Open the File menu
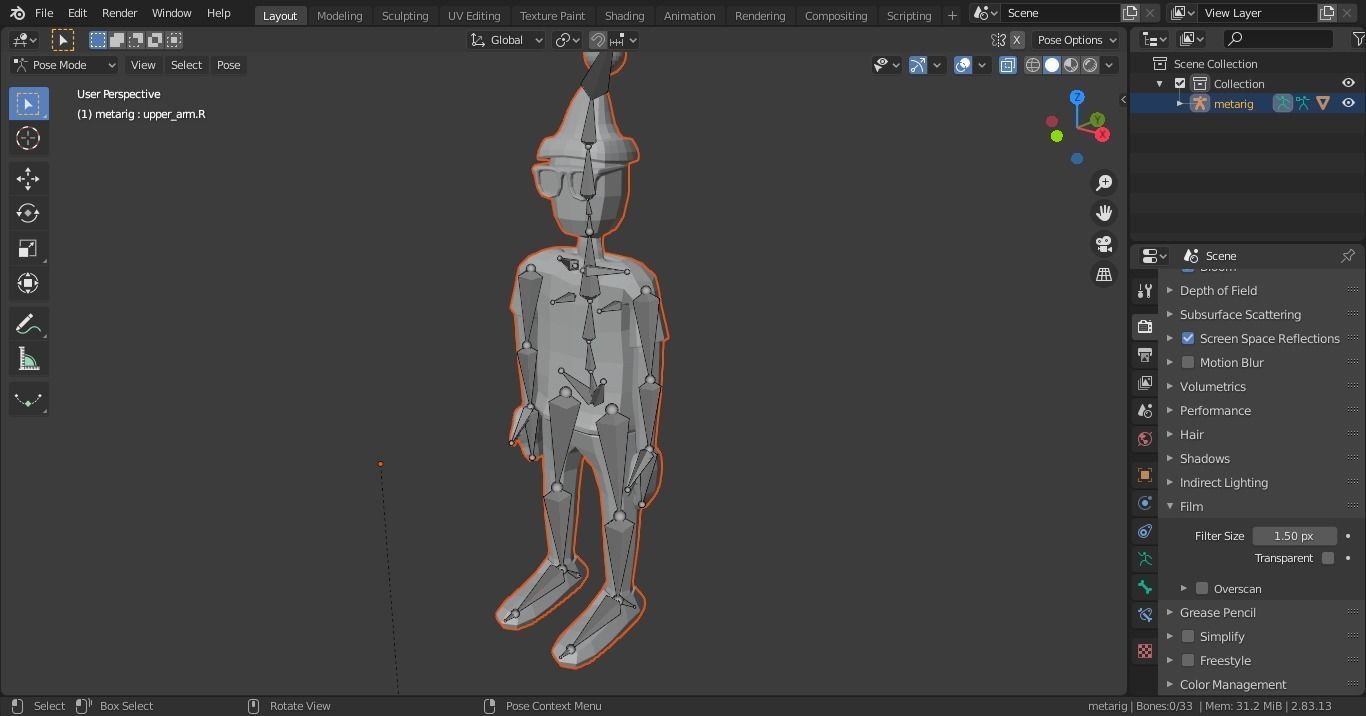This screenshot has width=1366, height=716. tap(44, 13)
